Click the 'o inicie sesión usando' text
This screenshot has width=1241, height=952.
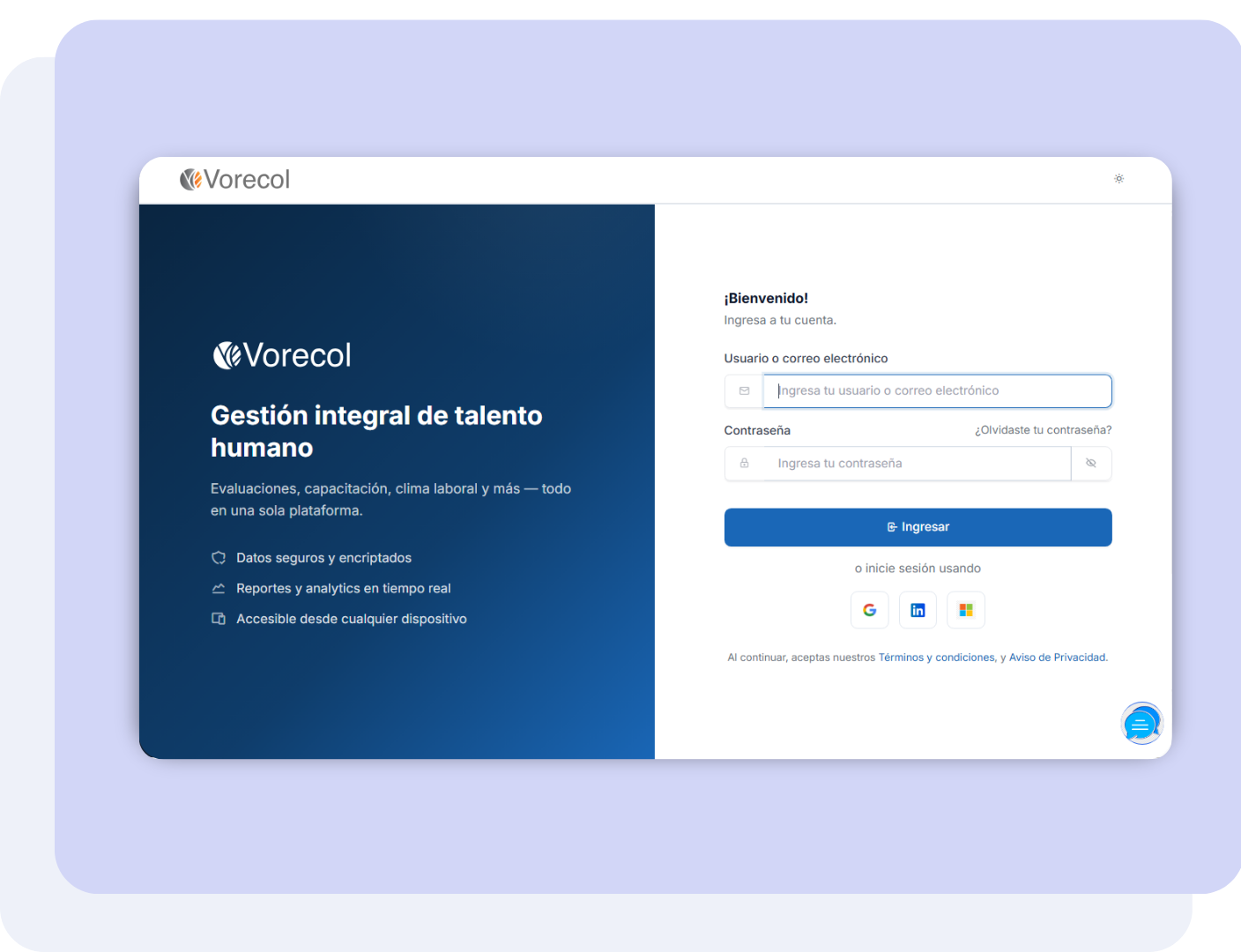tap(918, 569)
